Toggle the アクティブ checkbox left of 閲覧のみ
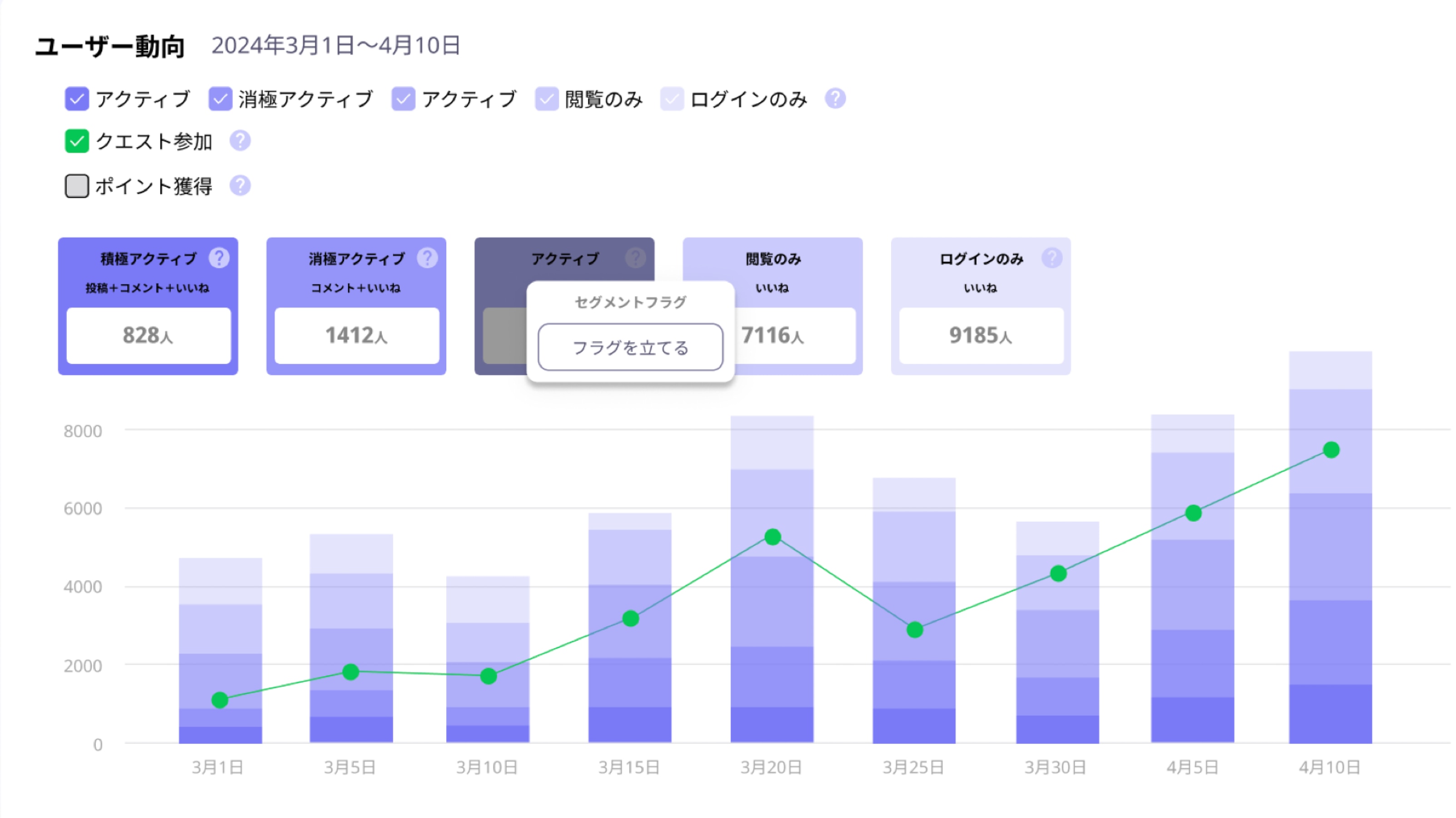1456x818 pixels. click(x=404, y=99)
